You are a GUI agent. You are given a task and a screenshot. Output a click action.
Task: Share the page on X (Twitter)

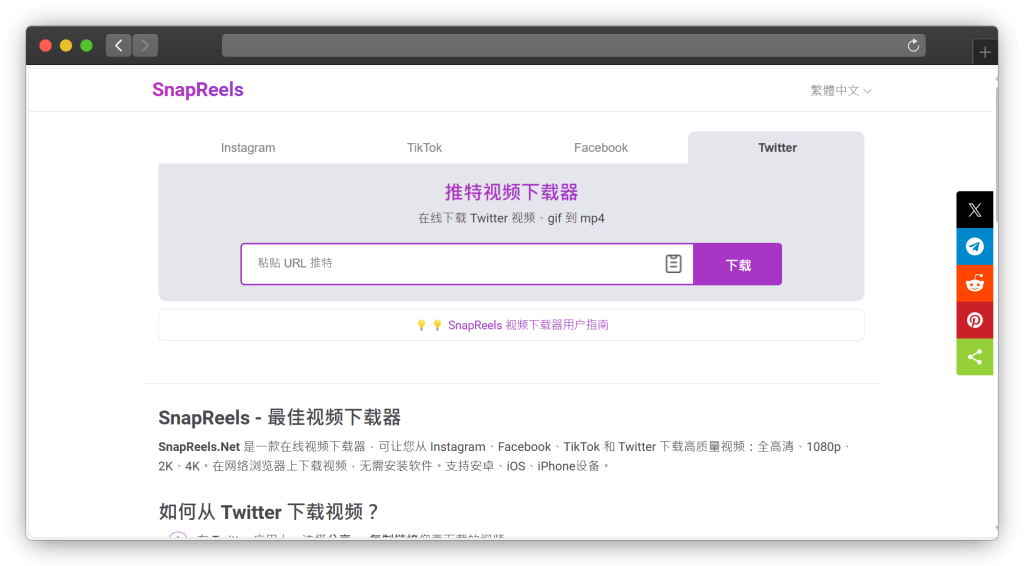974,210
